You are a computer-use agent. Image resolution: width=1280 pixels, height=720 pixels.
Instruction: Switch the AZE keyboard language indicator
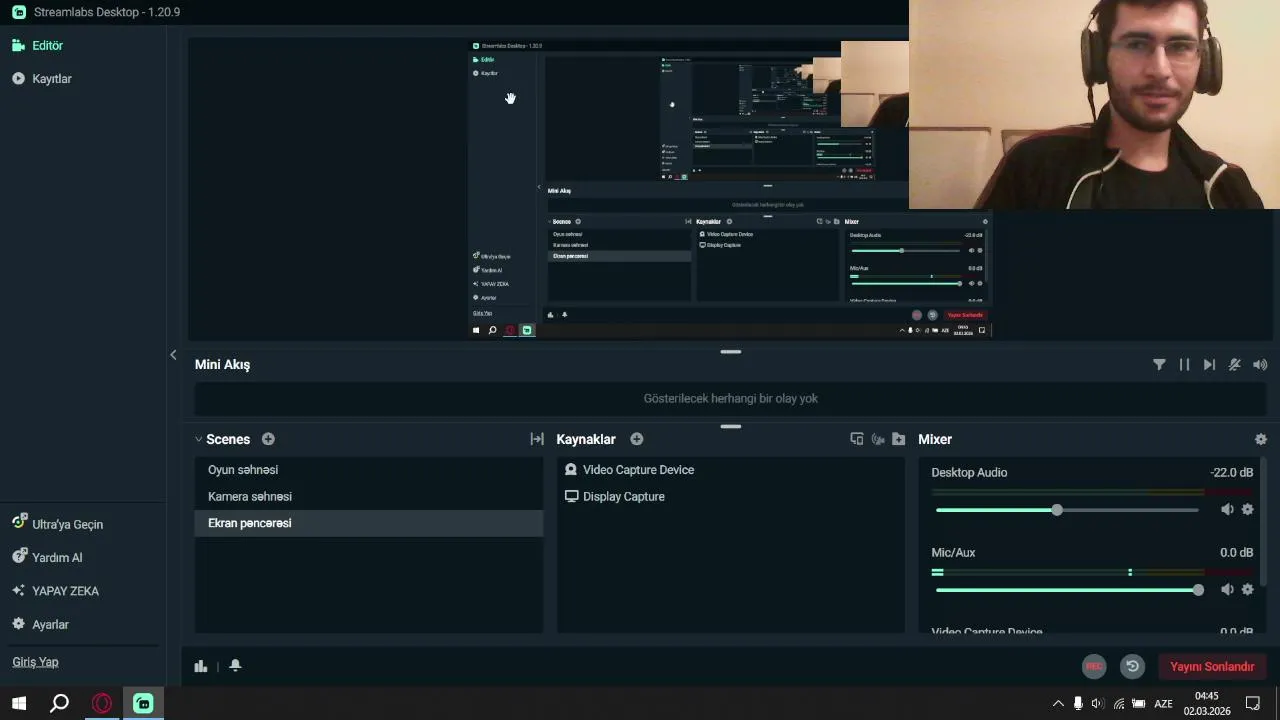1163,704
